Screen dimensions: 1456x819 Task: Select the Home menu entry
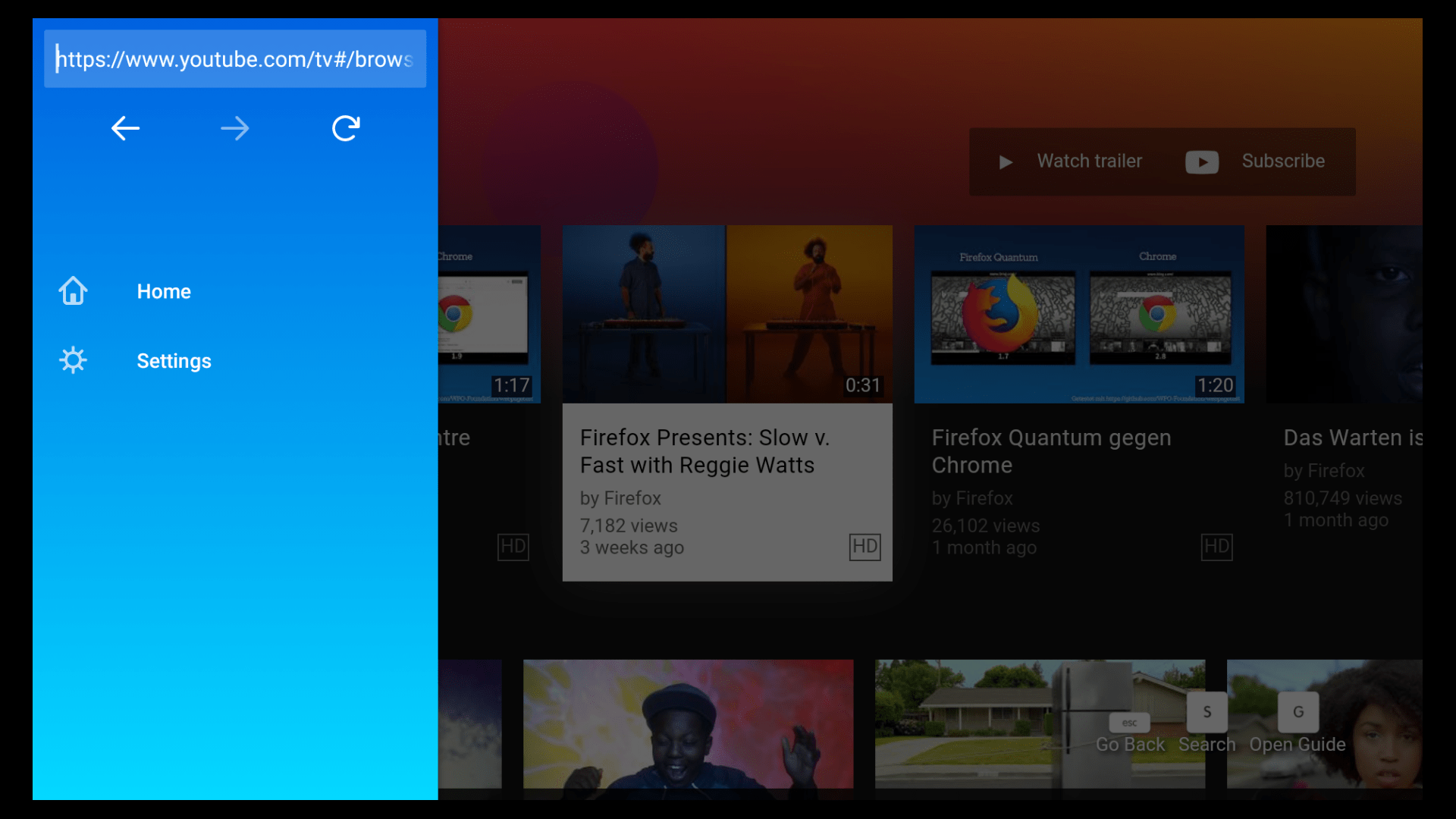tap(164, 291)
